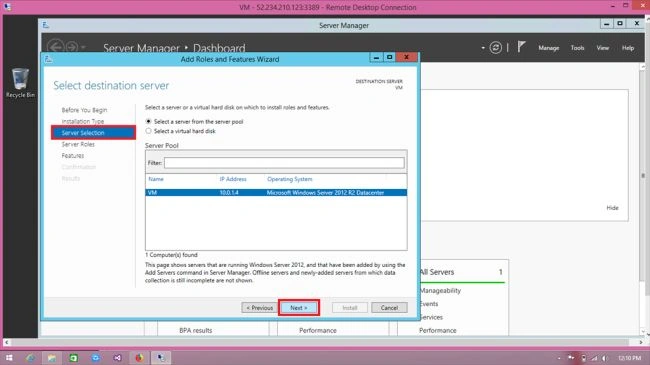Image resolution: width=650 pixels, height=365 pixels.
Task: Open Visual Studio from taskbar
Action: [x=118, y=358]
